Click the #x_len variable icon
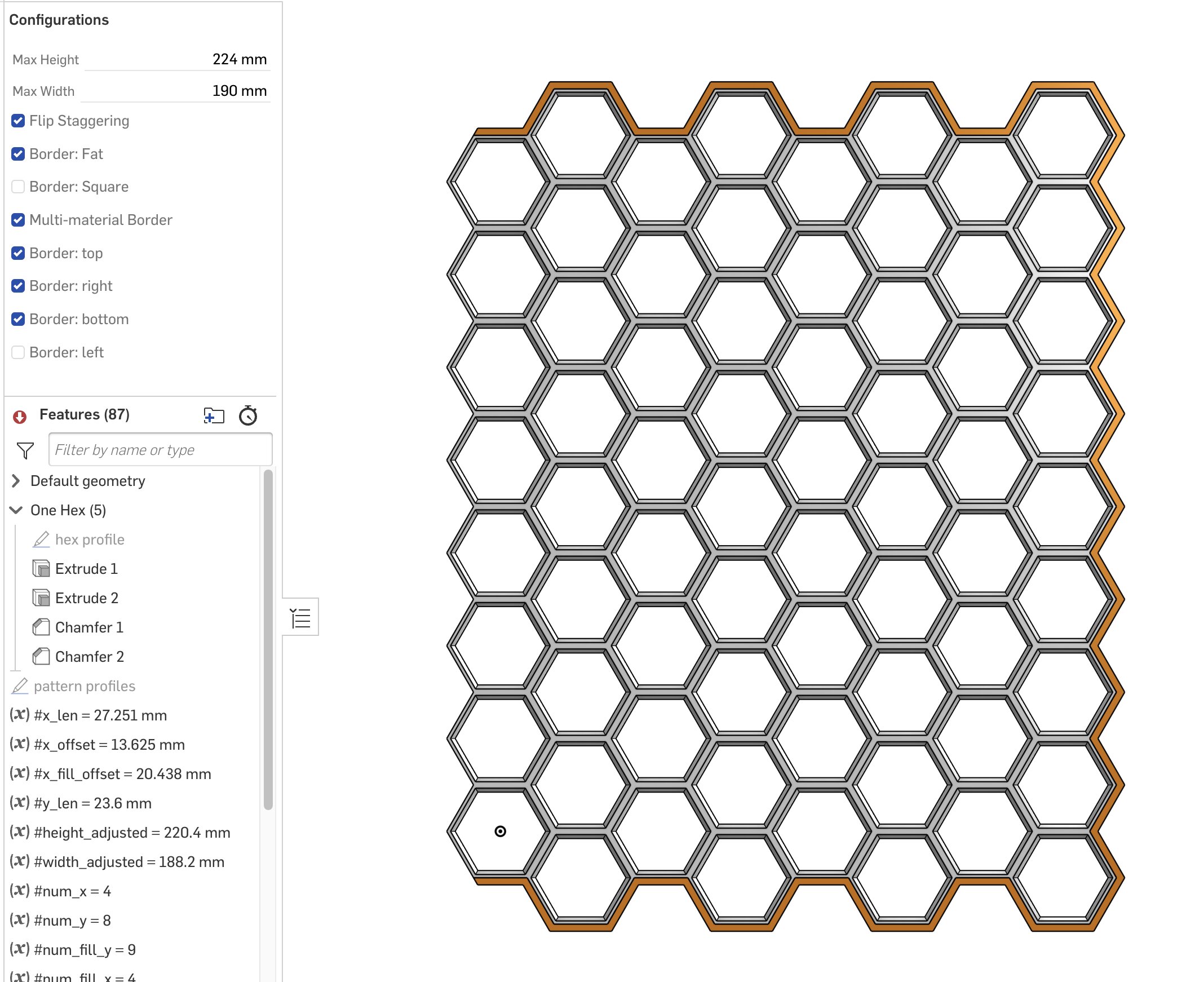Viewport: 1204px width, 982px height. [x=19, y=715]
